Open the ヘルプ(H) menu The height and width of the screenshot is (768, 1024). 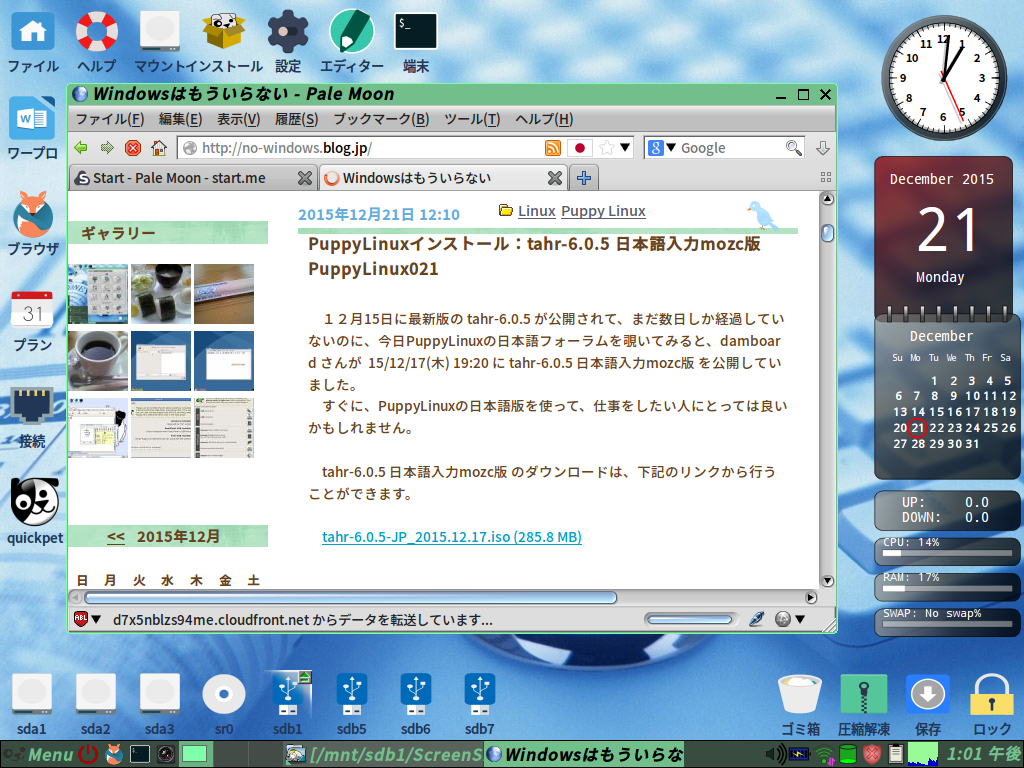point(544,119)
